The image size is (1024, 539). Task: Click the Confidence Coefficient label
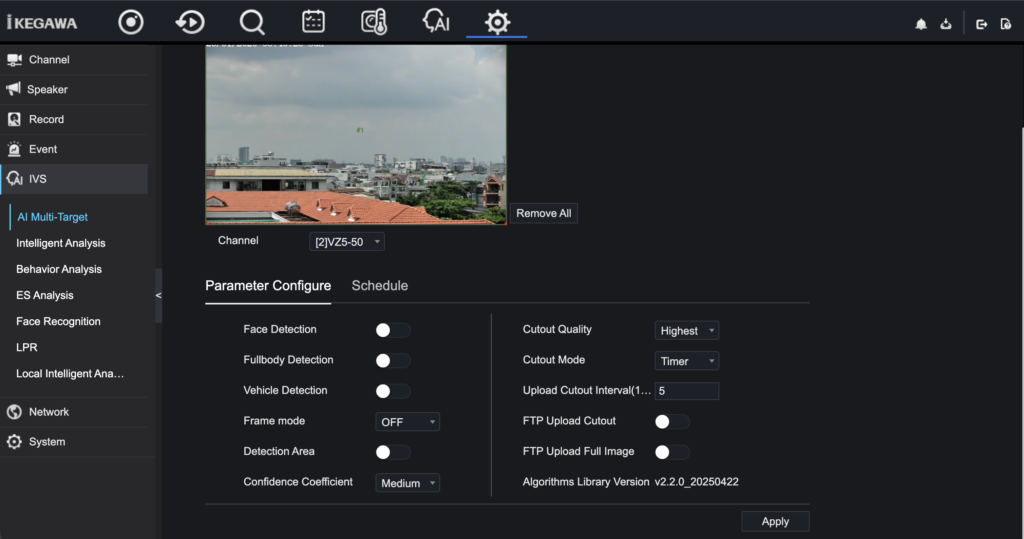click(298, 482)
